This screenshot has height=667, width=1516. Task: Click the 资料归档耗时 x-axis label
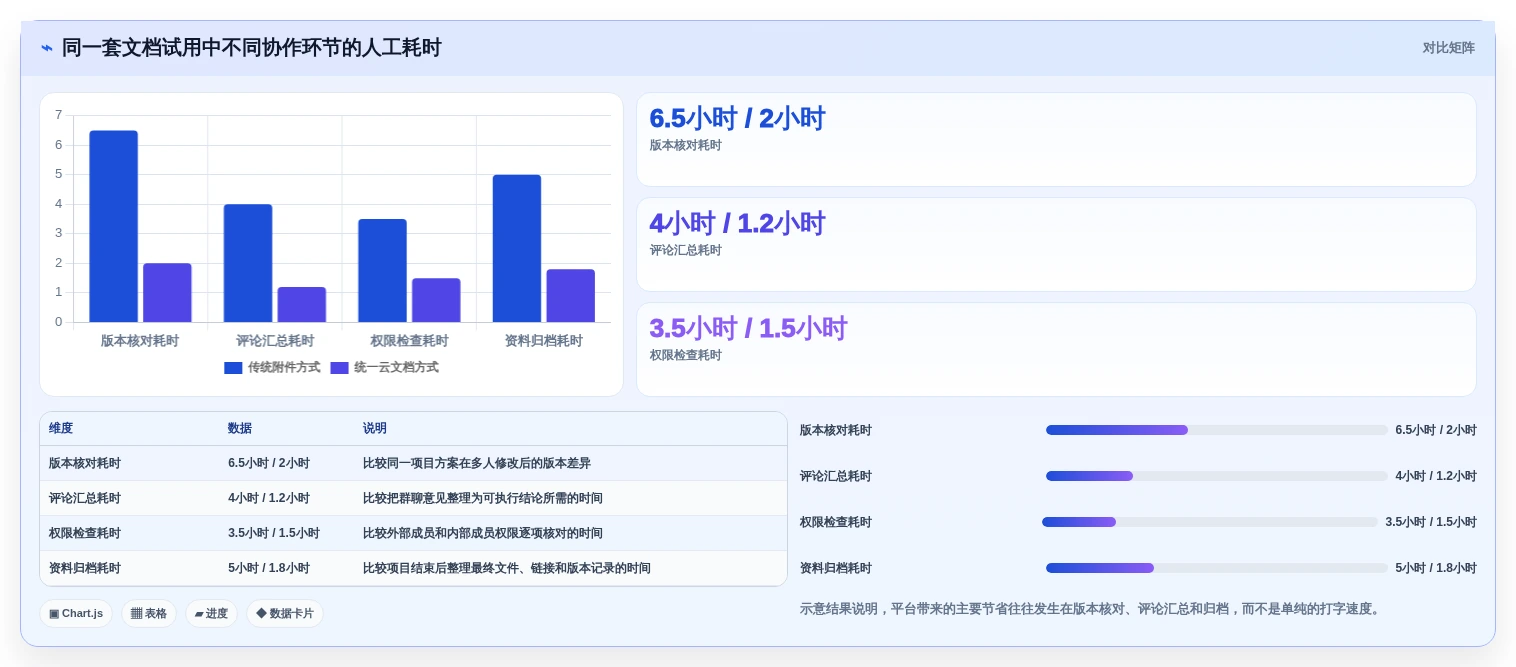[544, 341]
